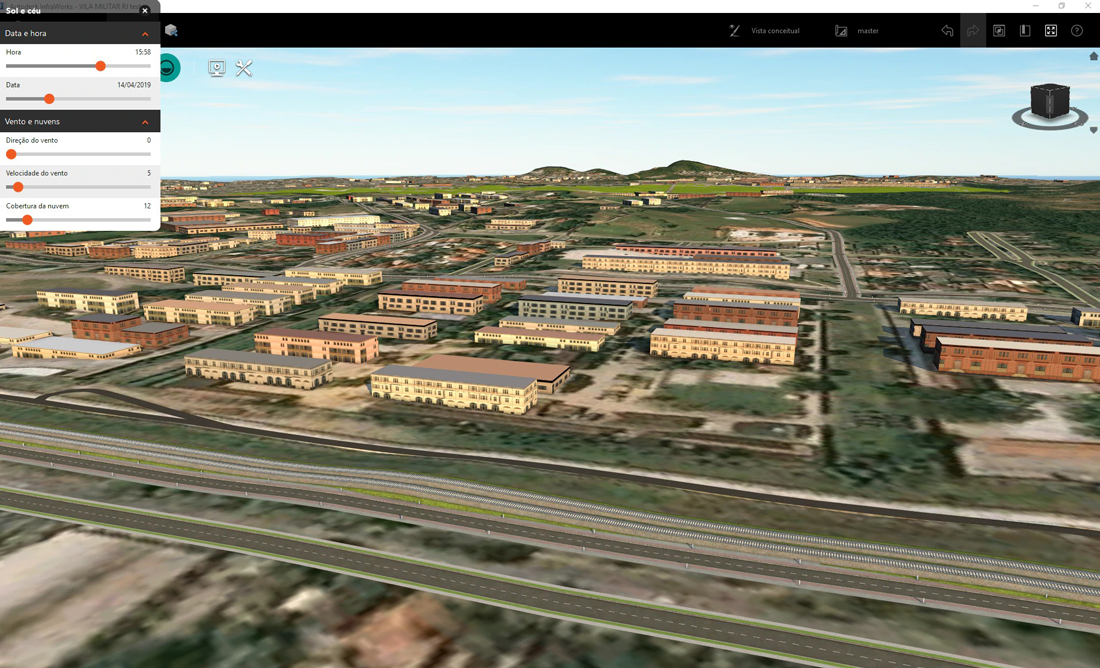The width and height of the screenshot is (1100, 668).
Task: Open the wrench and screwdriver settings tool
Action: [243, 68]
